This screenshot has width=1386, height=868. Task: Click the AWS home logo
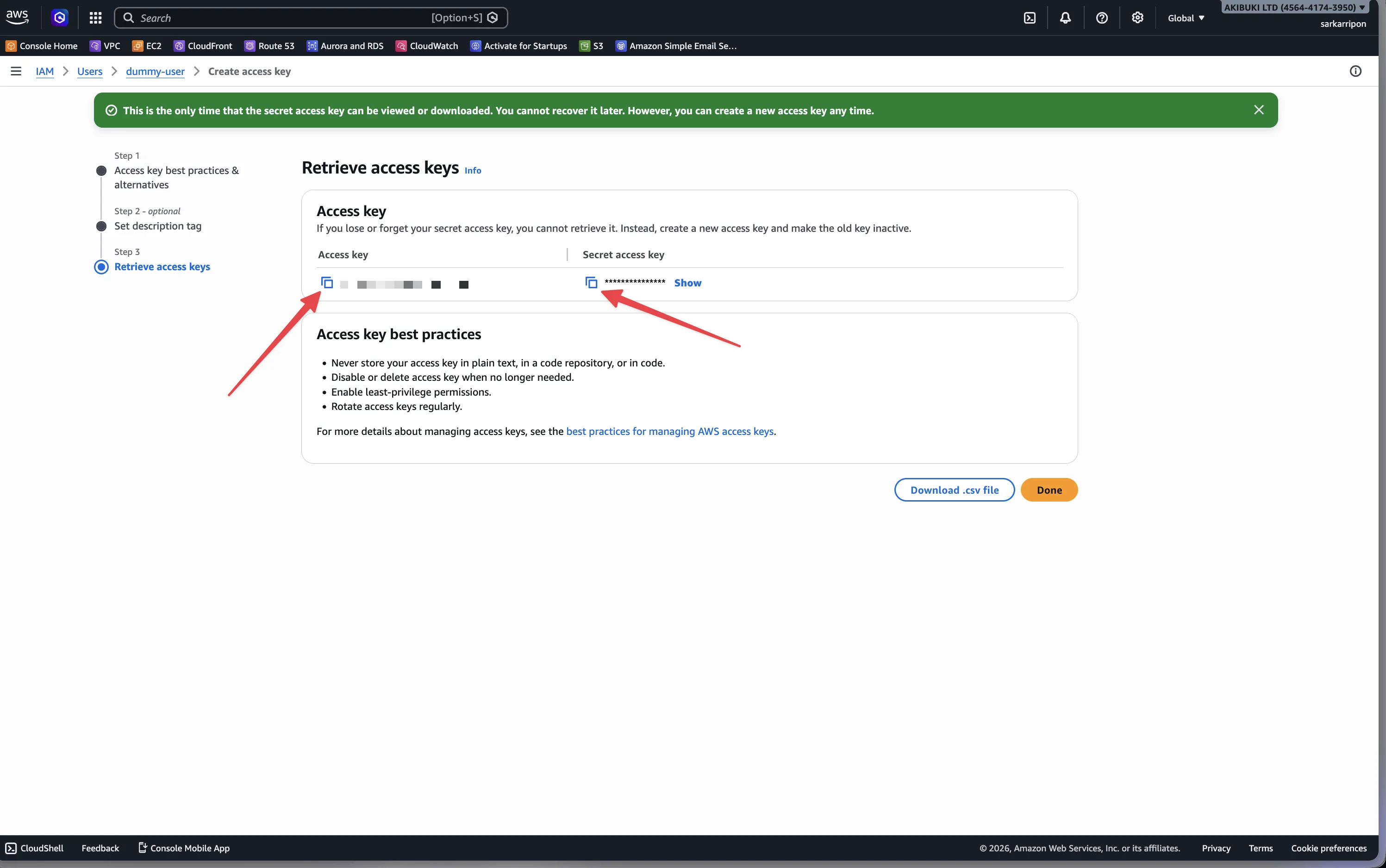pos(17,17)
